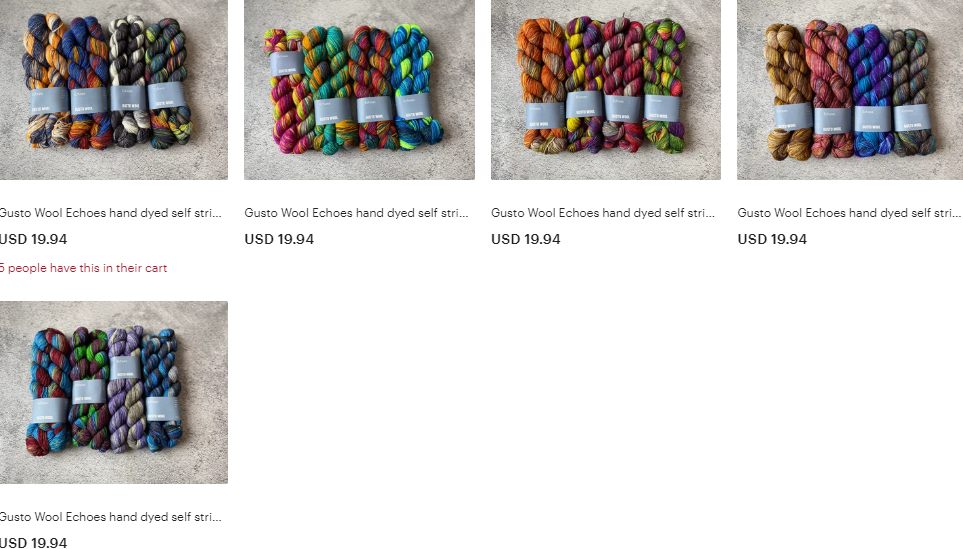Screen dimensions: 963x549
Task: Click title under the pink and teal yarn photo
Action: (x=356, y=213)
